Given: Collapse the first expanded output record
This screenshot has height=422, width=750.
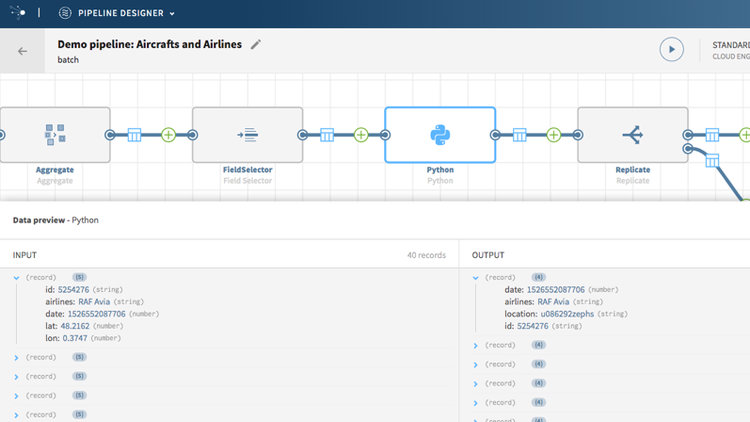Looking at the screenshot, I should pos(476,277).
